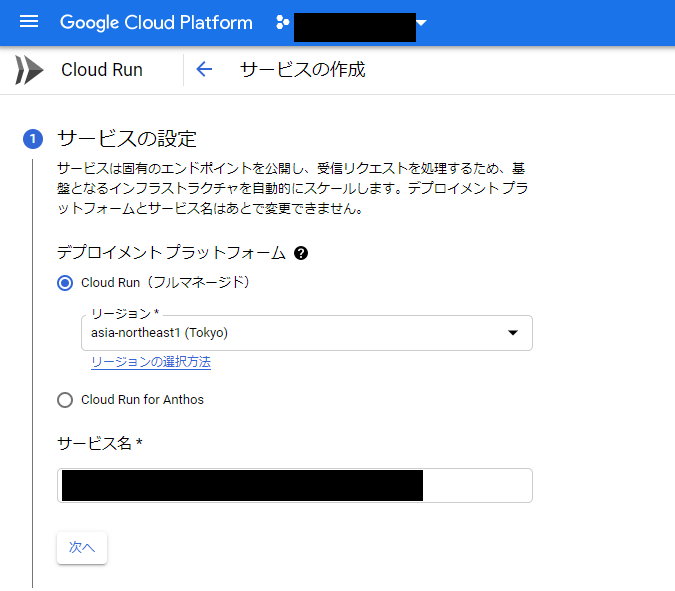Open the リージョン asia-northeast1 (Tokyo) dropdown
Viewport: 675px width, 591px height.
[x=307, y=333]
